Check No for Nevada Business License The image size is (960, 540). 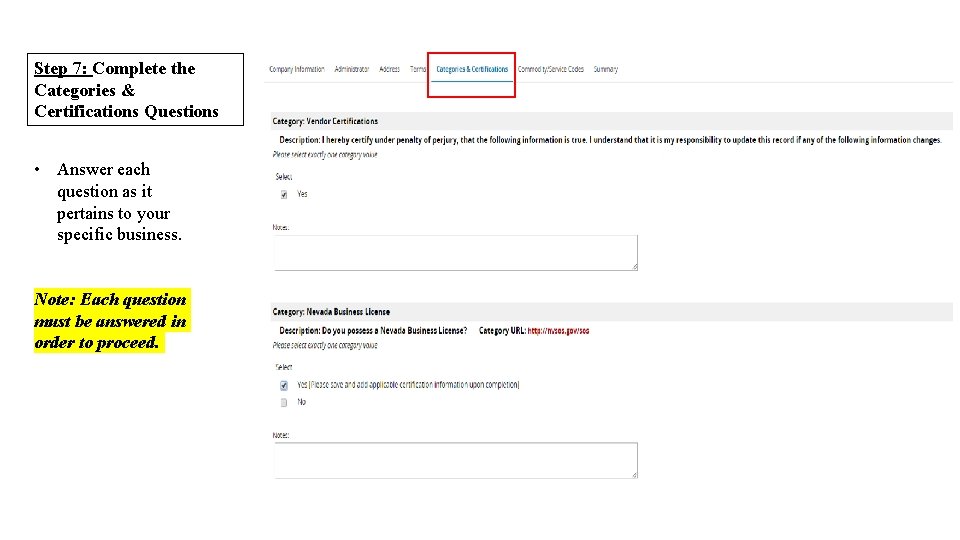tap(284, 403)
